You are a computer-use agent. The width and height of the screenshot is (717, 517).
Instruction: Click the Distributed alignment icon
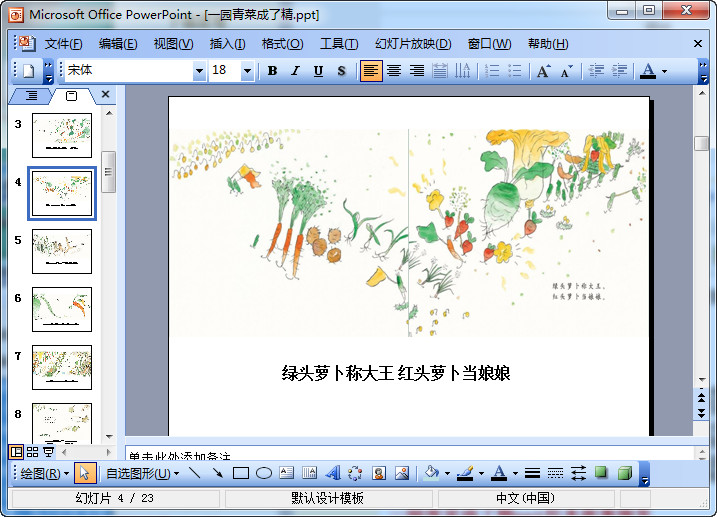coord(439,71)
